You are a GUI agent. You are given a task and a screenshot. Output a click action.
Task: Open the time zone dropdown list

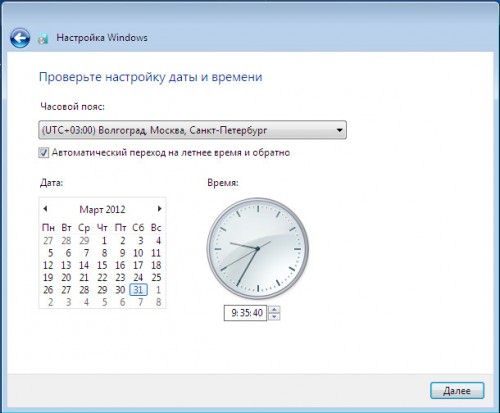pos(192,130)
